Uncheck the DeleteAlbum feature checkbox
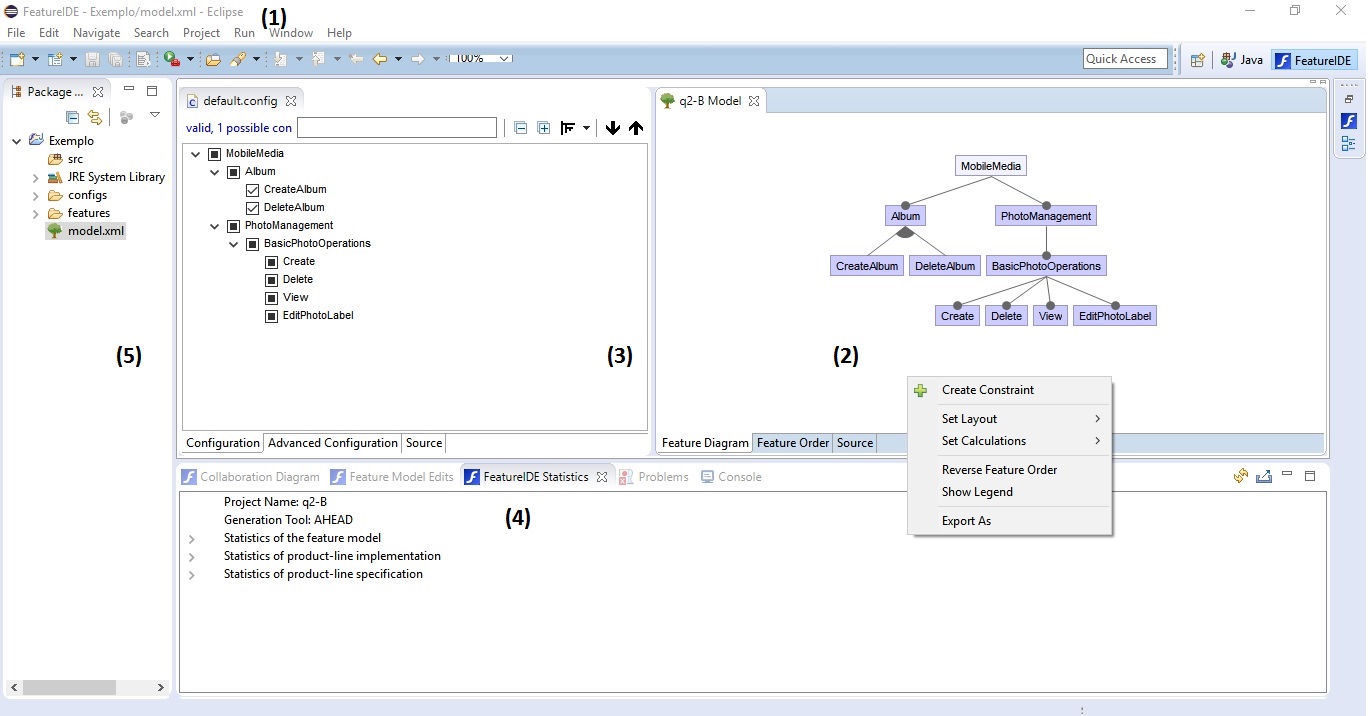 pyautogui.click(x=253, y=208)
